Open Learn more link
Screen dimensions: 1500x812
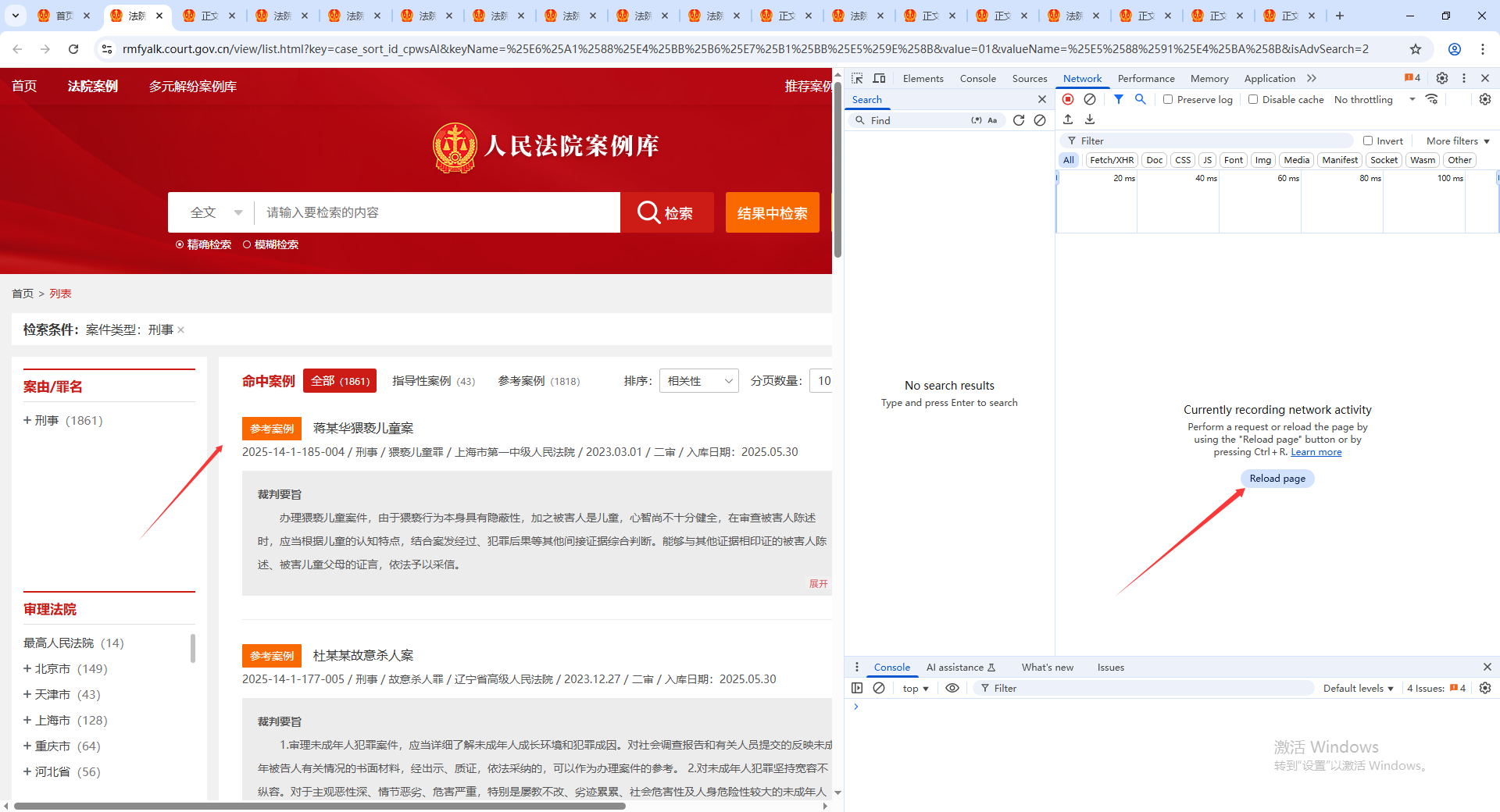pyautogui.click(x=1316, y=451)
